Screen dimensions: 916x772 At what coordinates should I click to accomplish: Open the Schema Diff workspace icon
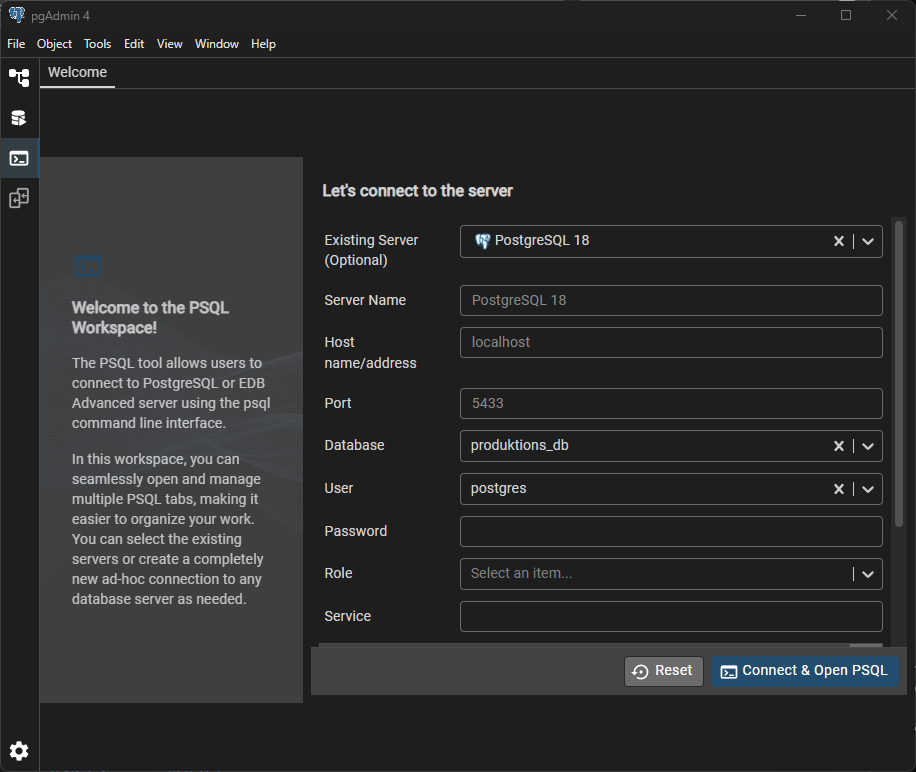click(19, 198)
